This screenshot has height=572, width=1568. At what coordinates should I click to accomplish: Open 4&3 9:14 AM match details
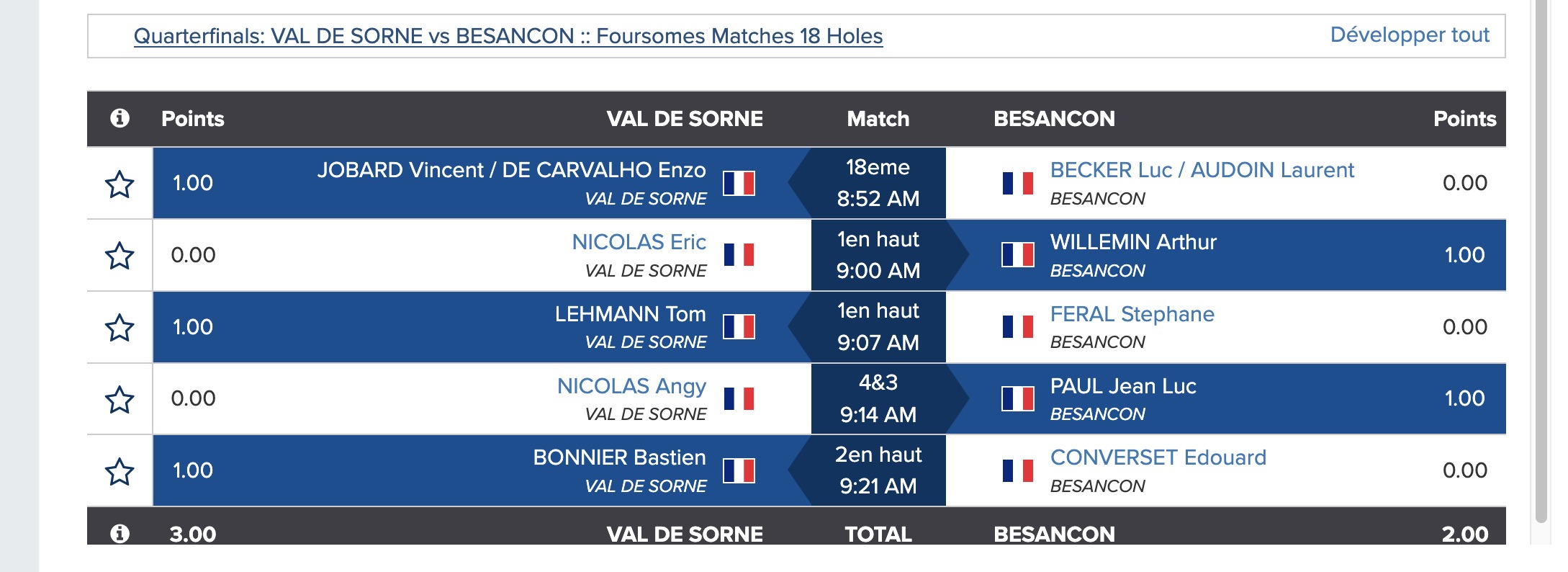tap(878, 398)
